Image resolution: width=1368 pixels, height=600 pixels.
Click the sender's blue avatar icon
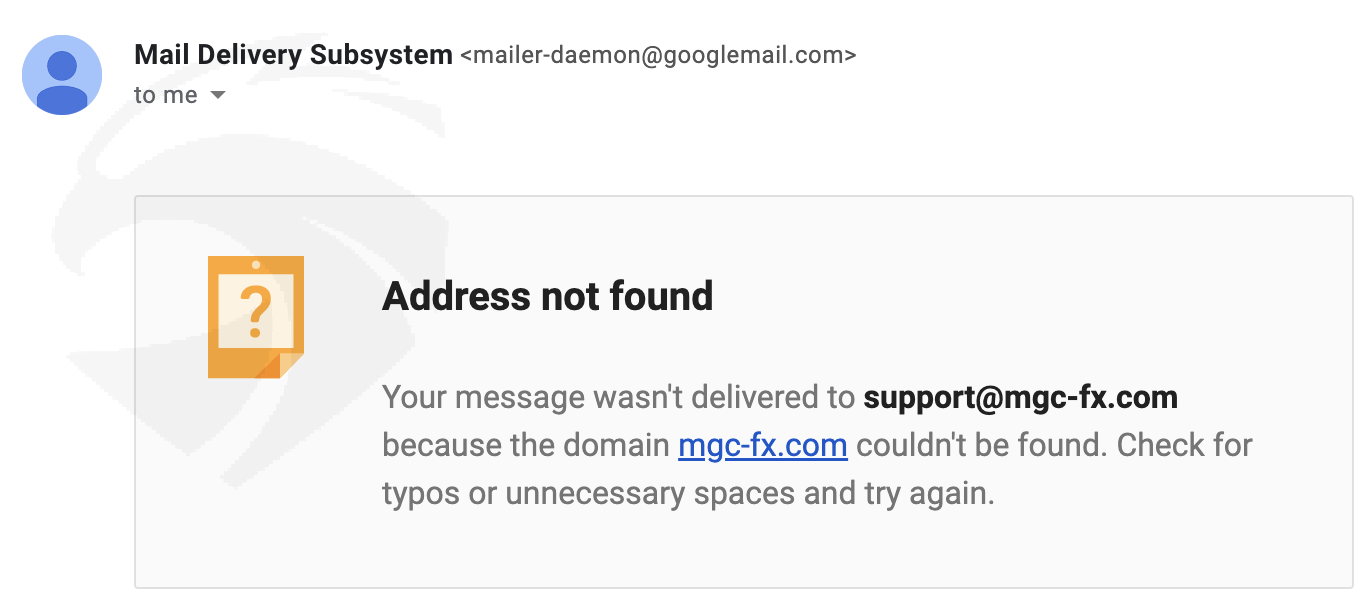(x=62, y=75)
